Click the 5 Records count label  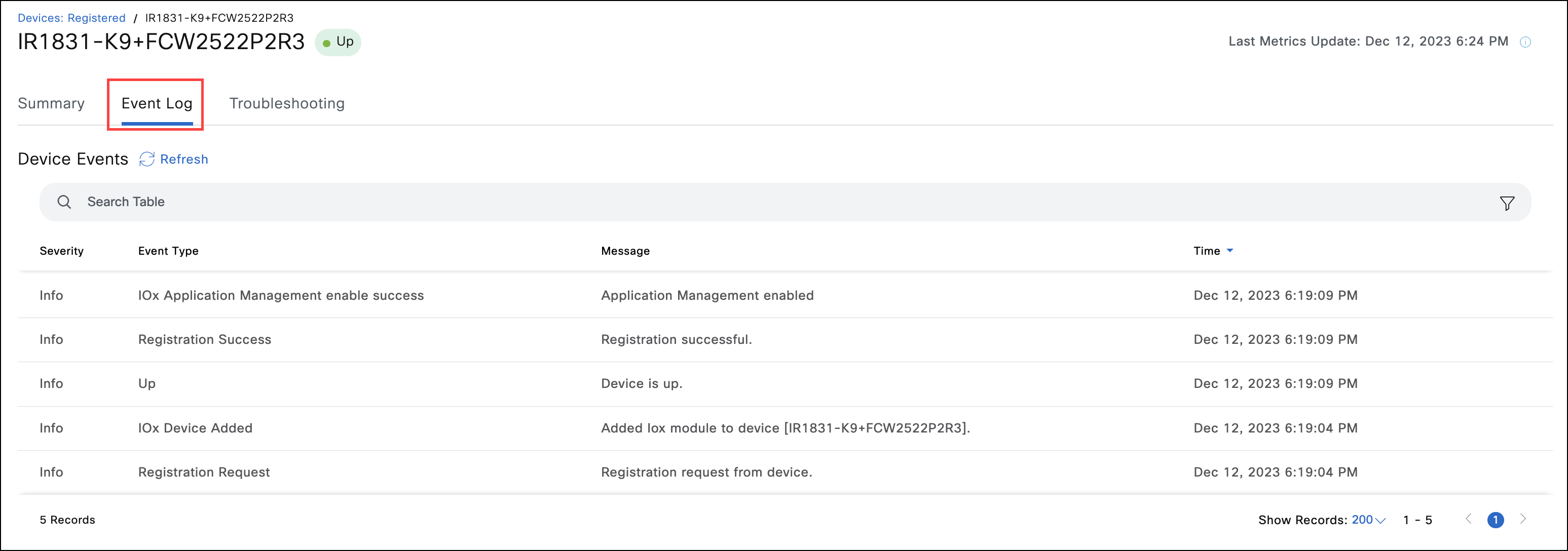click(67, 520)
